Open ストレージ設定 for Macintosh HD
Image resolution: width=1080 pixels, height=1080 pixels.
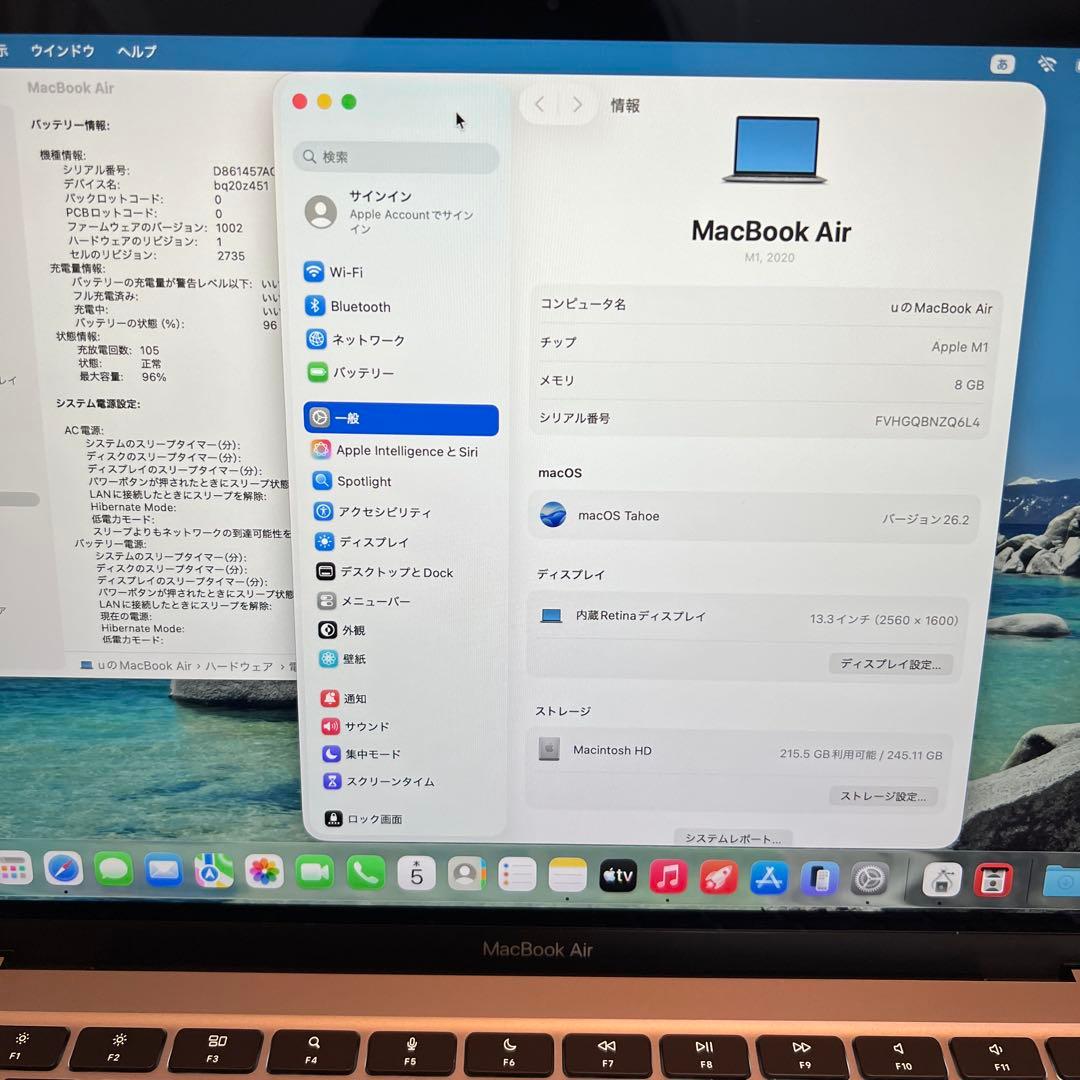coord(885,796)
